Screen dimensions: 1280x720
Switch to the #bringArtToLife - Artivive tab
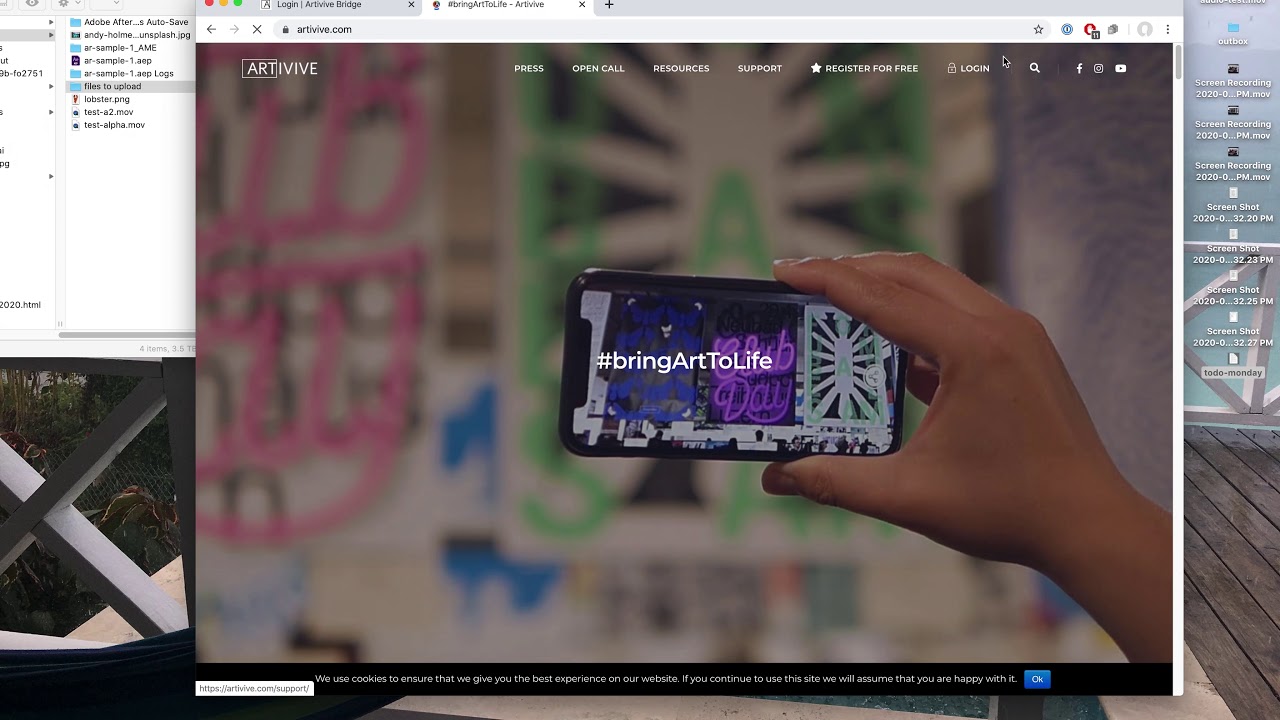506,5
